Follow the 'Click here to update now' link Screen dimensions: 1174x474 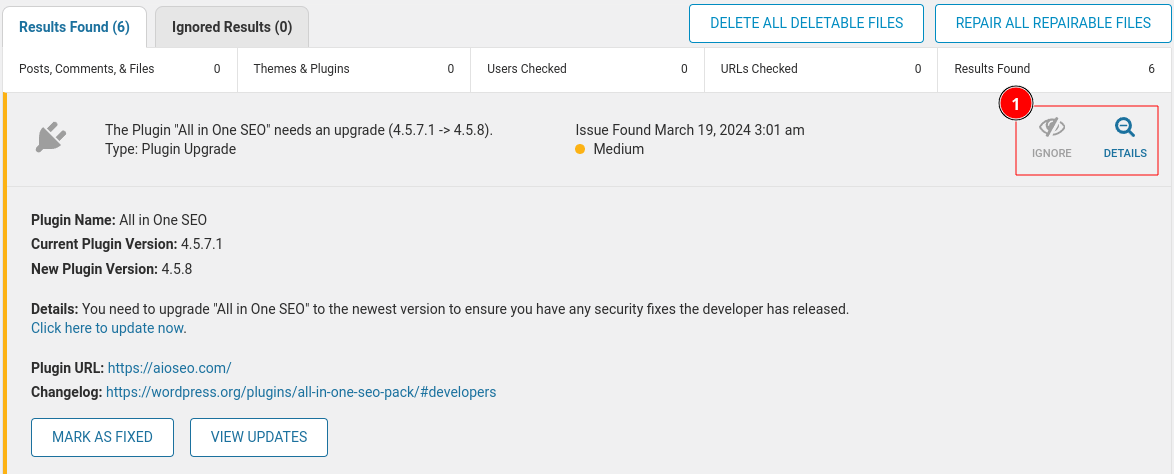(108, 328)
